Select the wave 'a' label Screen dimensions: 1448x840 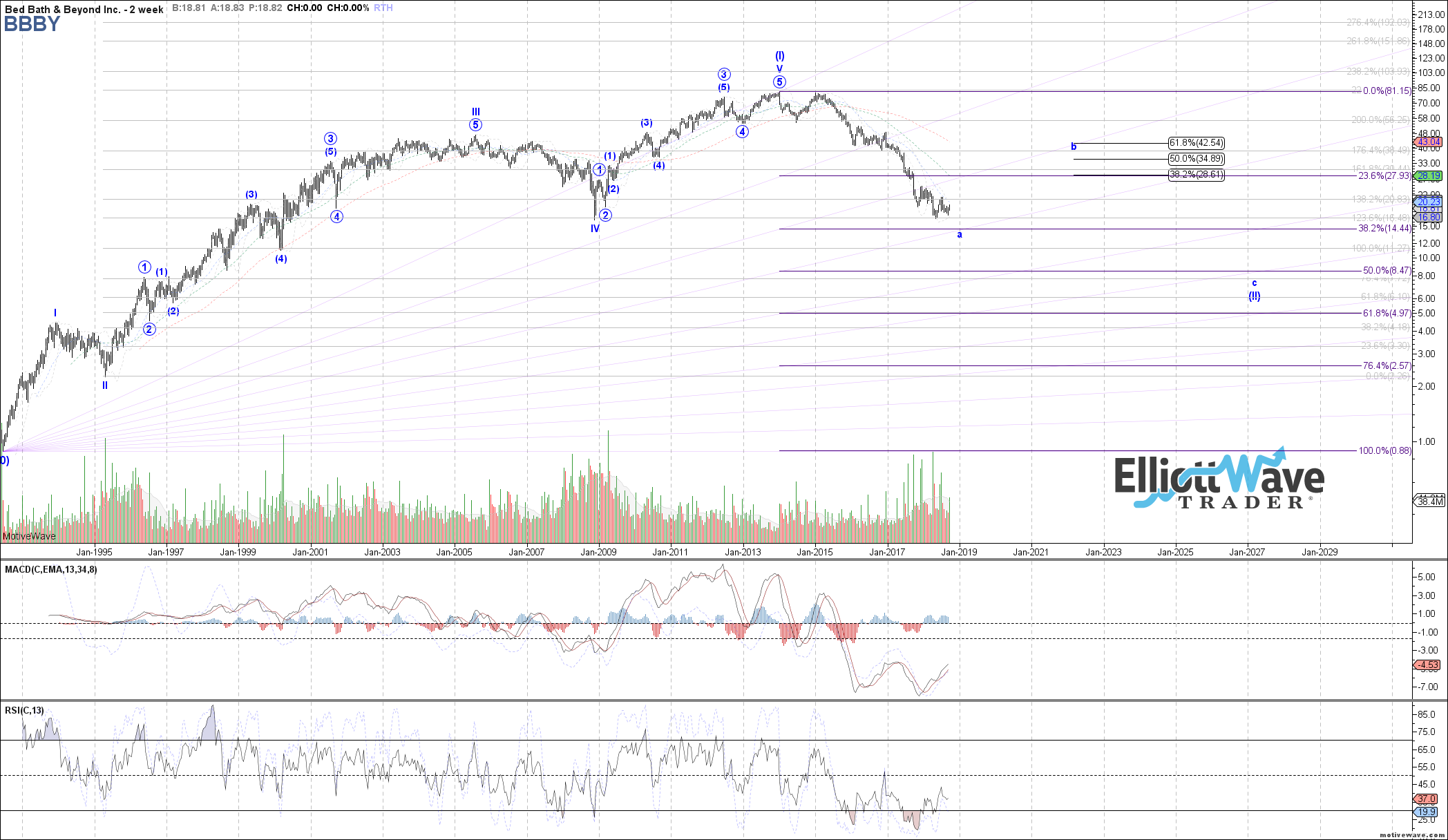pos(960,235)
